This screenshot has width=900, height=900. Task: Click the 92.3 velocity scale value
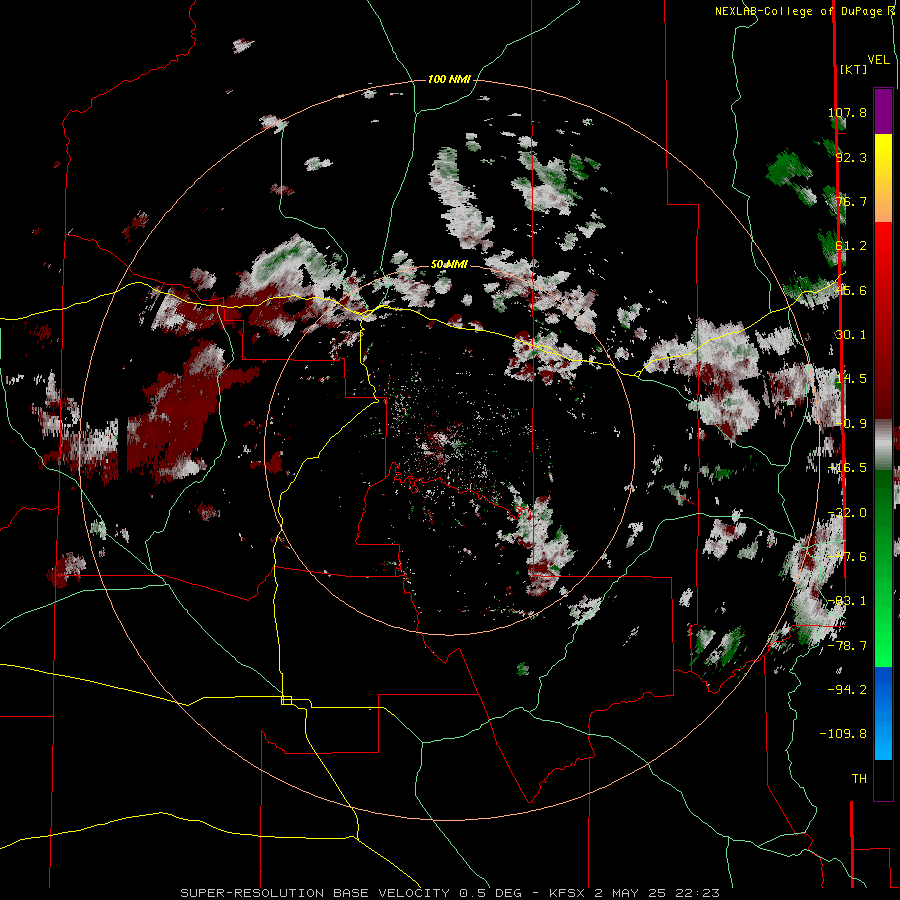[x=851, y=157]
